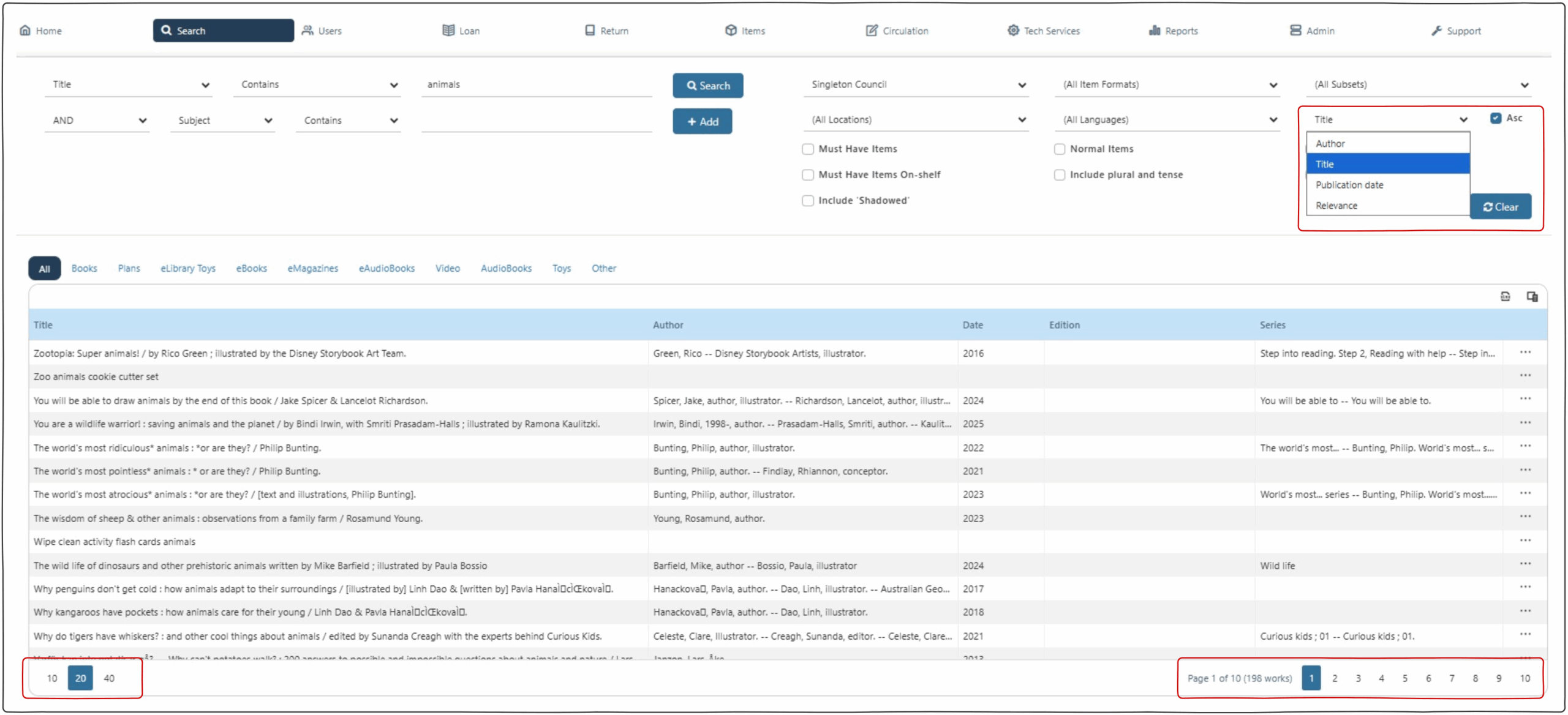Go to results page 5
The width and height of the screenshot is (1568, 715).
[1404, 678]
